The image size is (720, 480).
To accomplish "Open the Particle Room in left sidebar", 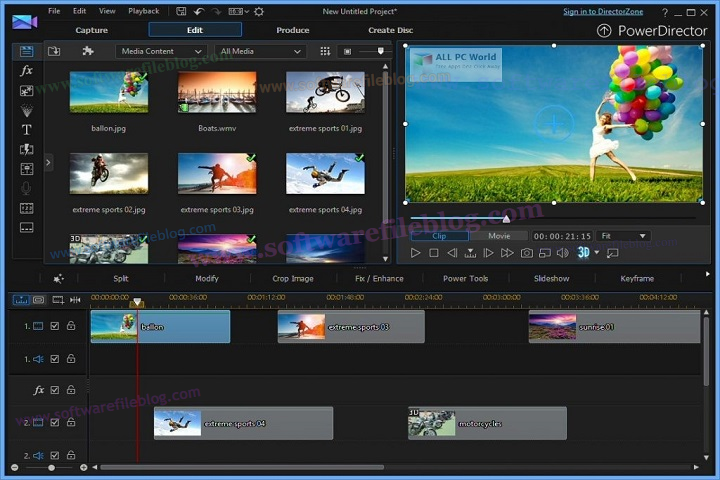I will [26, 110].
